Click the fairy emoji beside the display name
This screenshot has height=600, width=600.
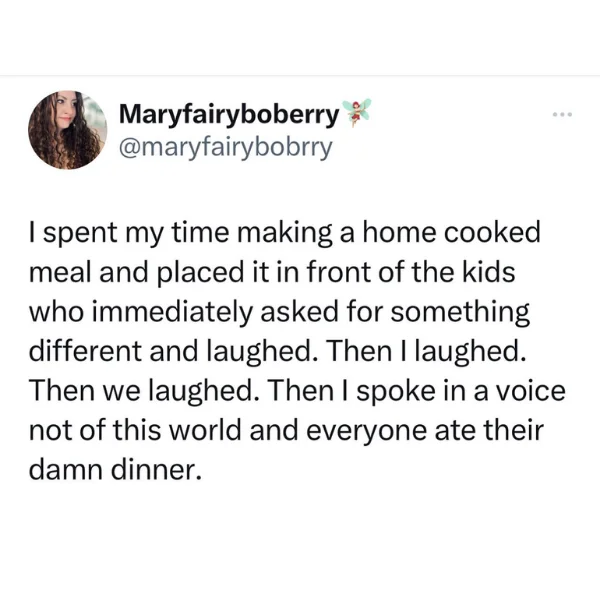[x=356, y=112]
